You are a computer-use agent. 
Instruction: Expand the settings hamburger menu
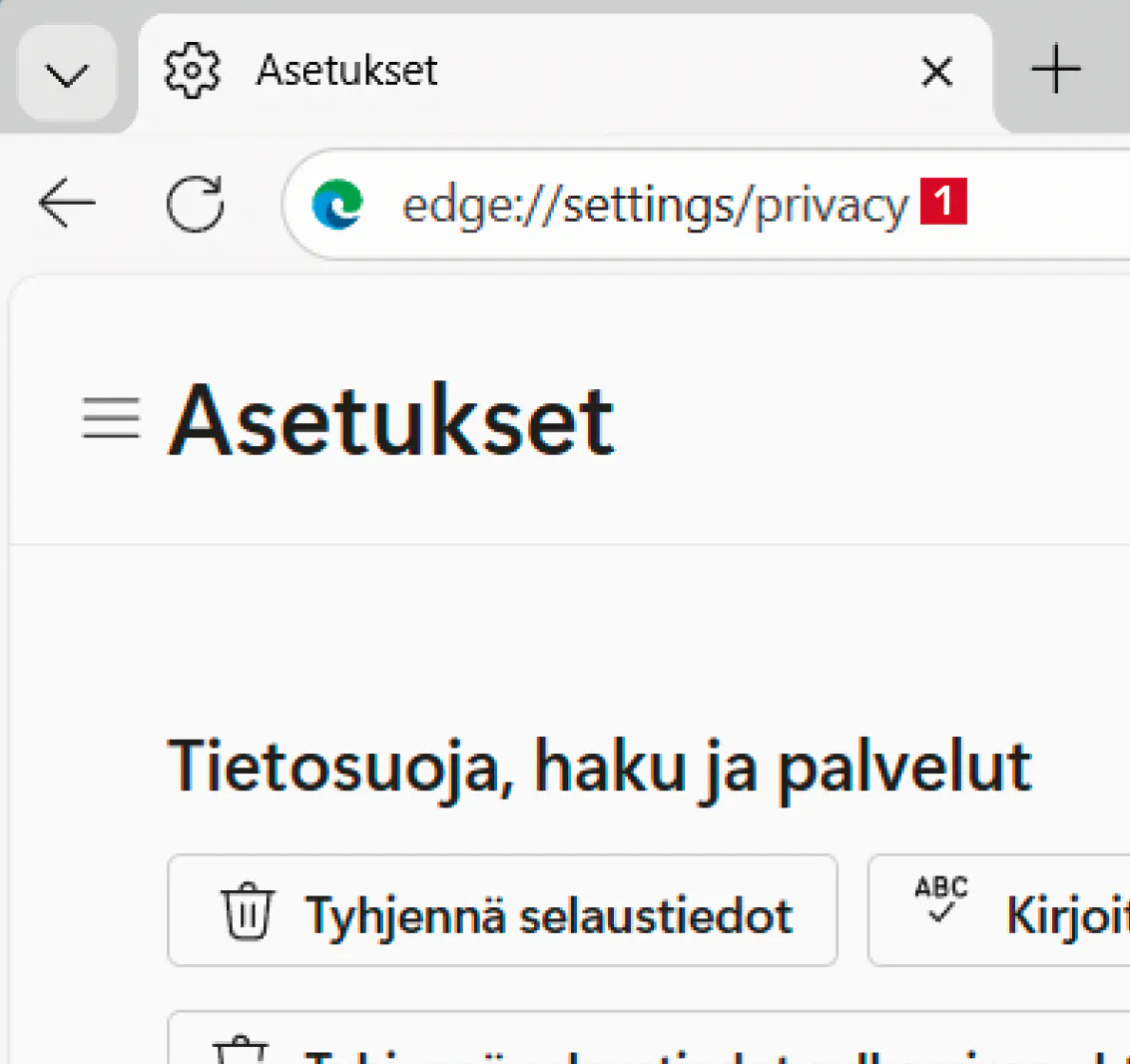pos(110,419)
